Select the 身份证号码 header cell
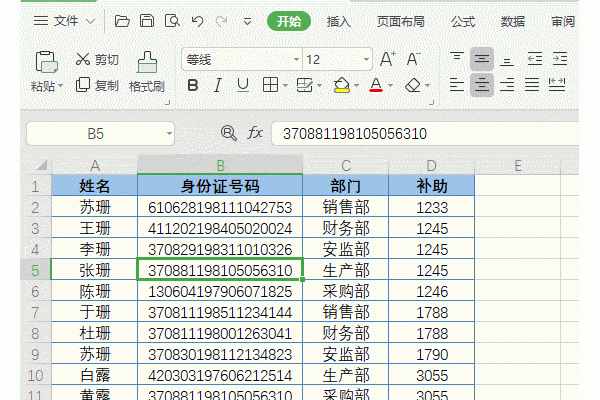Viewport: 600px width, 400px height. [220, 186]
